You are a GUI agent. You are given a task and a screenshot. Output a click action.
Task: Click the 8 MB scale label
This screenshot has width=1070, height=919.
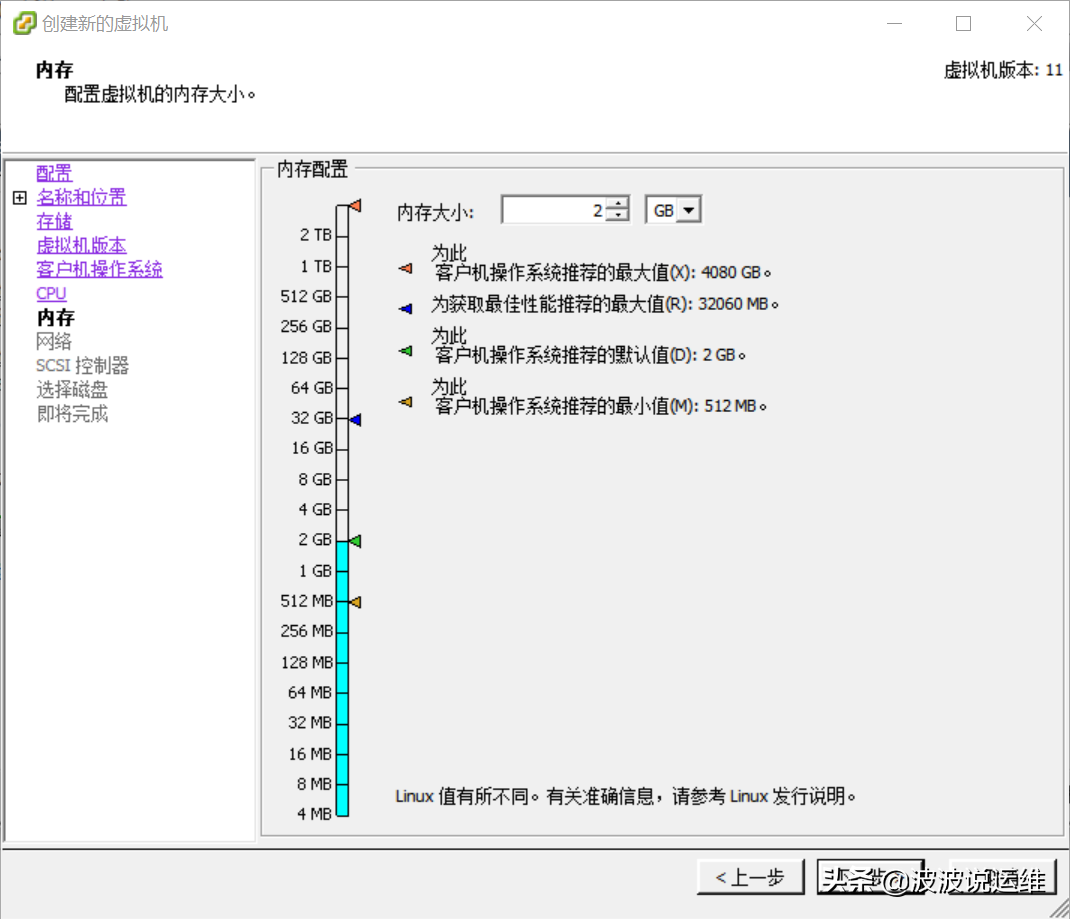click(x=314, y=784)
